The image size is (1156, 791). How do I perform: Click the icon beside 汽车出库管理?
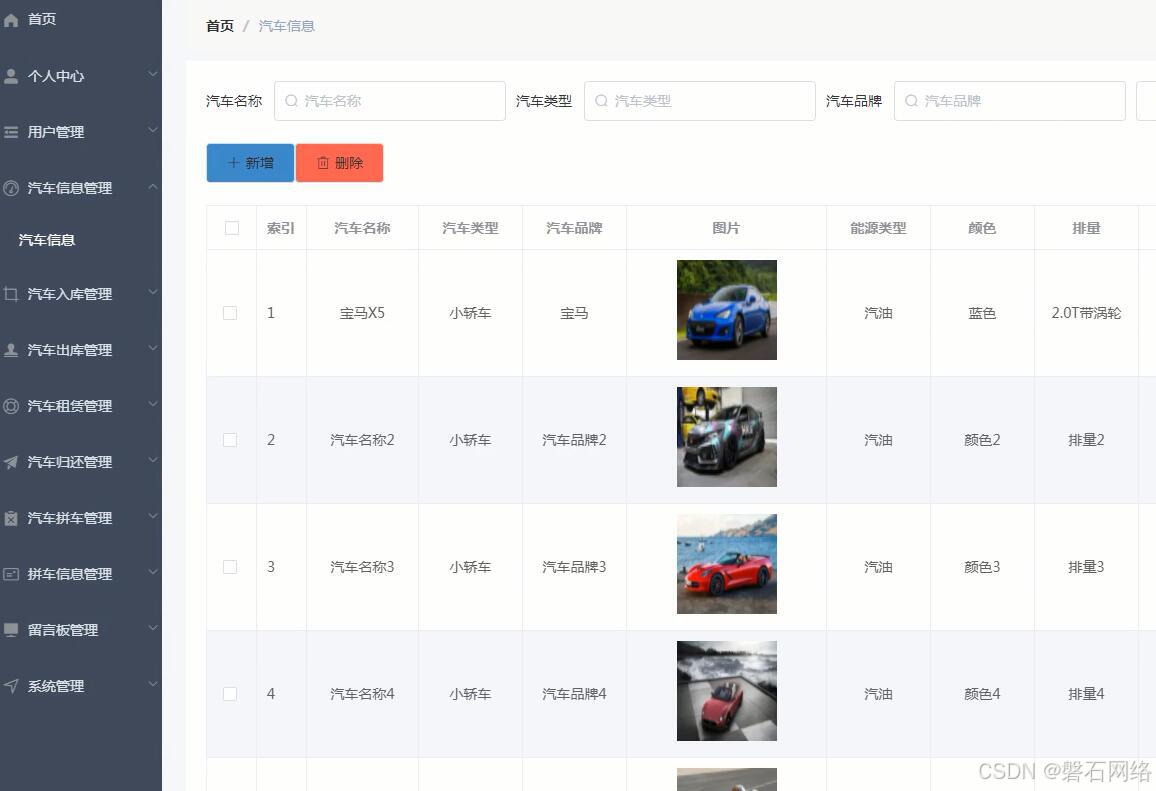(11, 350)
